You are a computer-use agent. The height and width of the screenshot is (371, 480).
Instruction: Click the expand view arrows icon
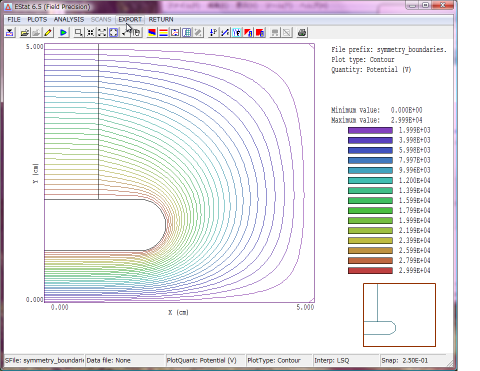point(102,33)
